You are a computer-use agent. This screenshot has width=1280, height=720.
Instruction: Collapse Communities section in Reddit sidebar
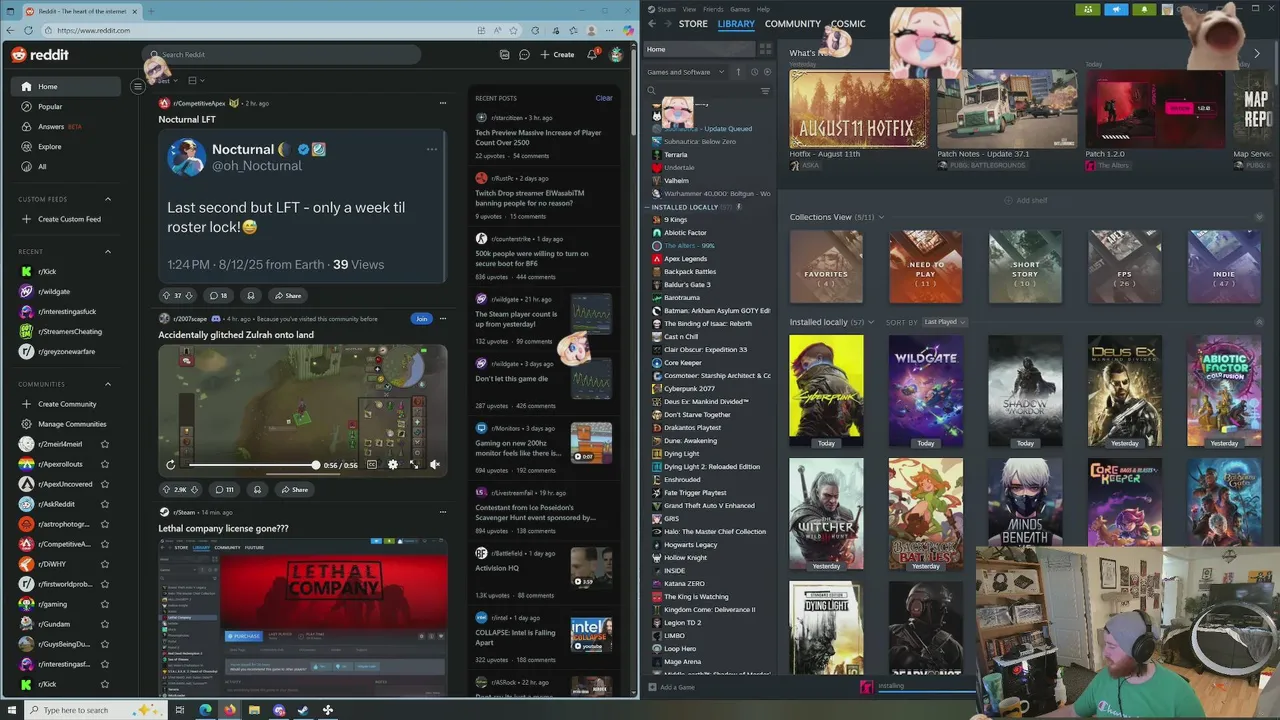(x=108, y=384)
